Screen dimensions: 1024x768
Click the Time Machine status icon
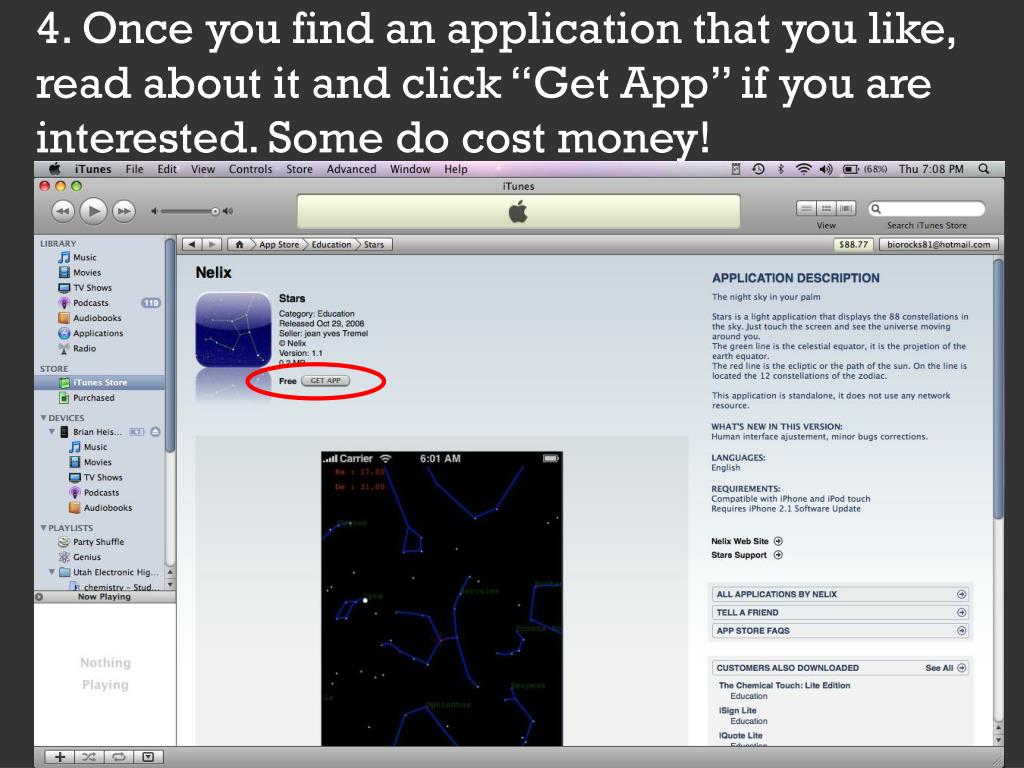758,169
